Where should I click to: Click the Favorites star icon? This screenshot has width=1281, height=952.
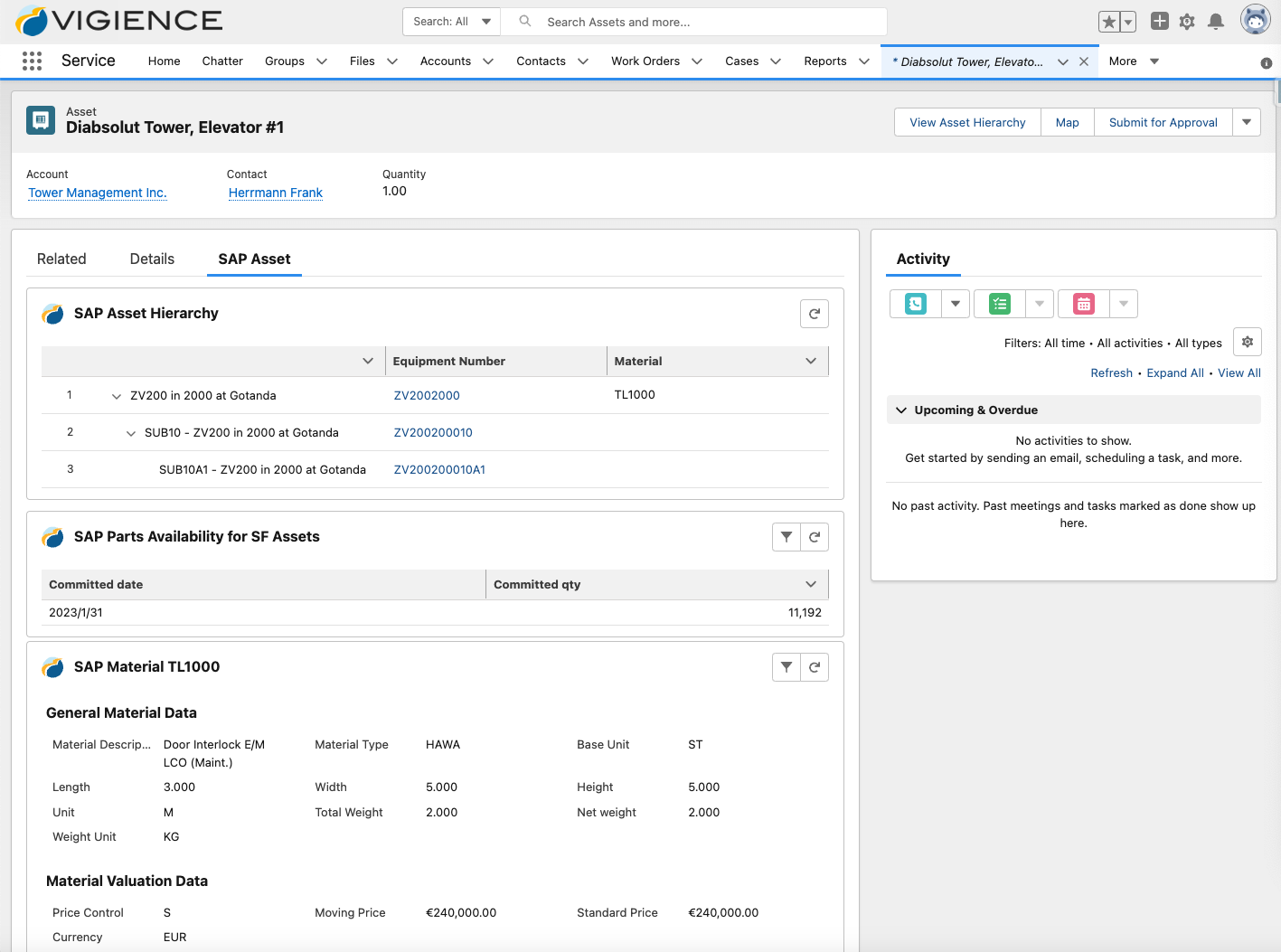(1108, 22)
